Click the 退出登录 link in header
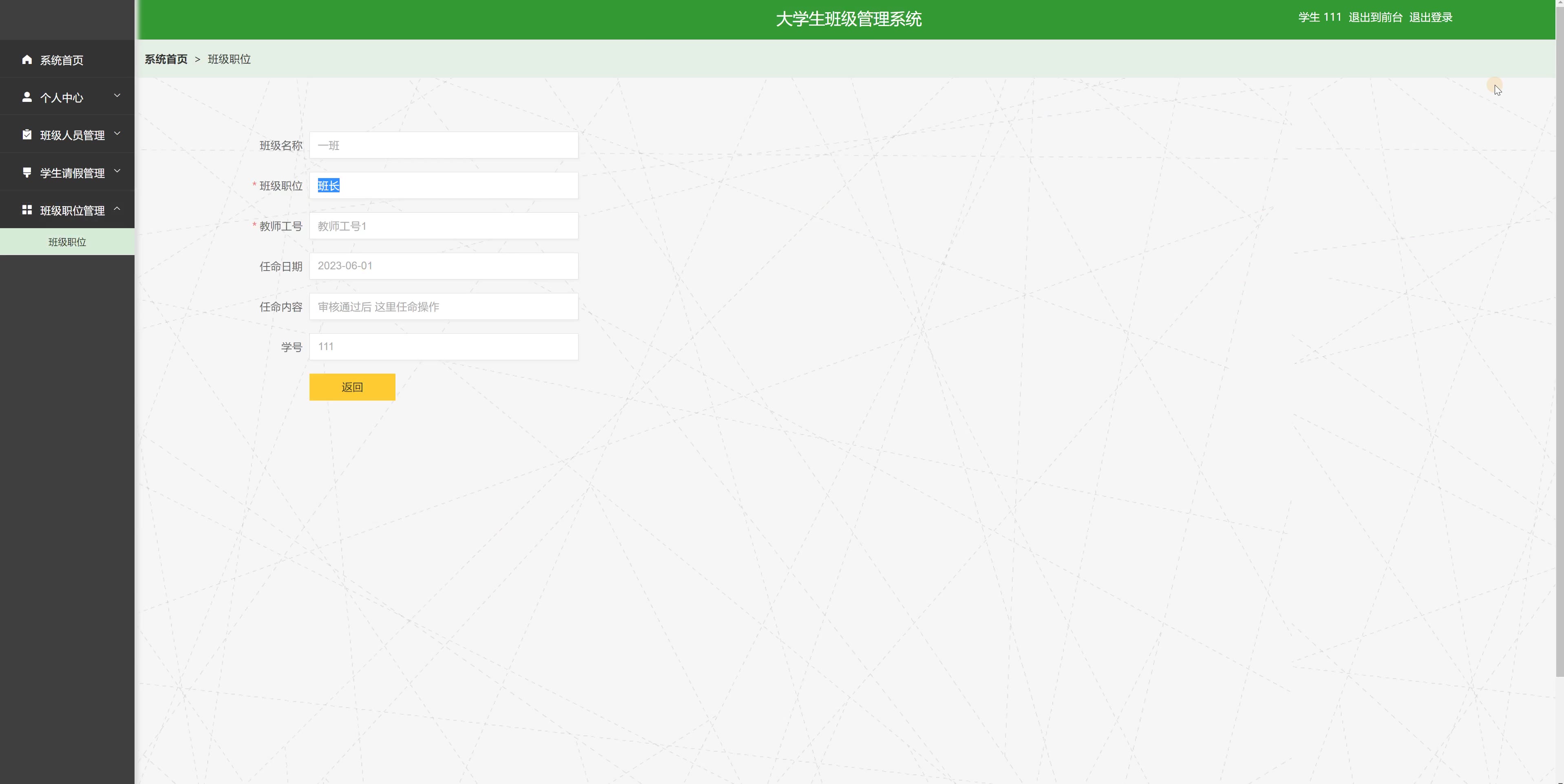This screenshot has width=1564, height=784. tap(1430, 18)
